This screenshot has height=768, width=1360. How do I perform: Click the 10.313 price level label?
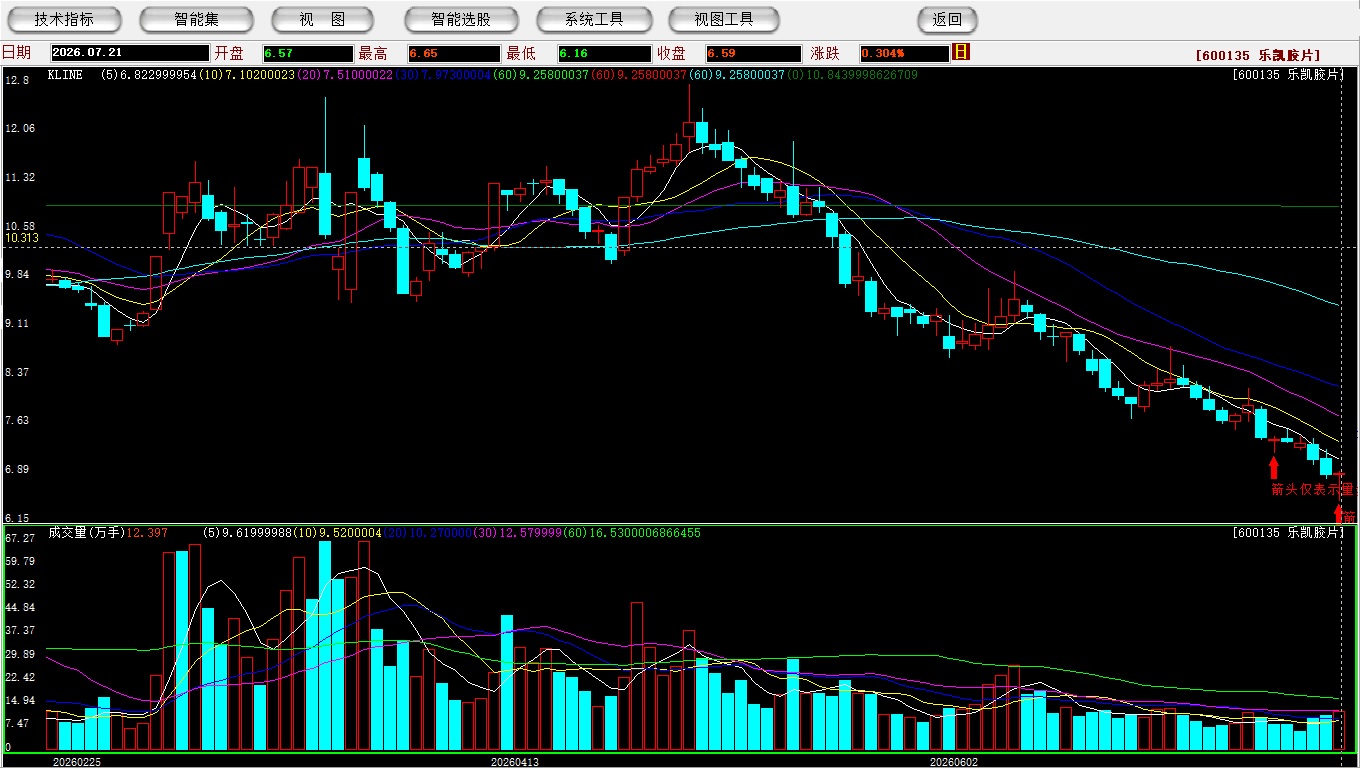coord(22,238)
